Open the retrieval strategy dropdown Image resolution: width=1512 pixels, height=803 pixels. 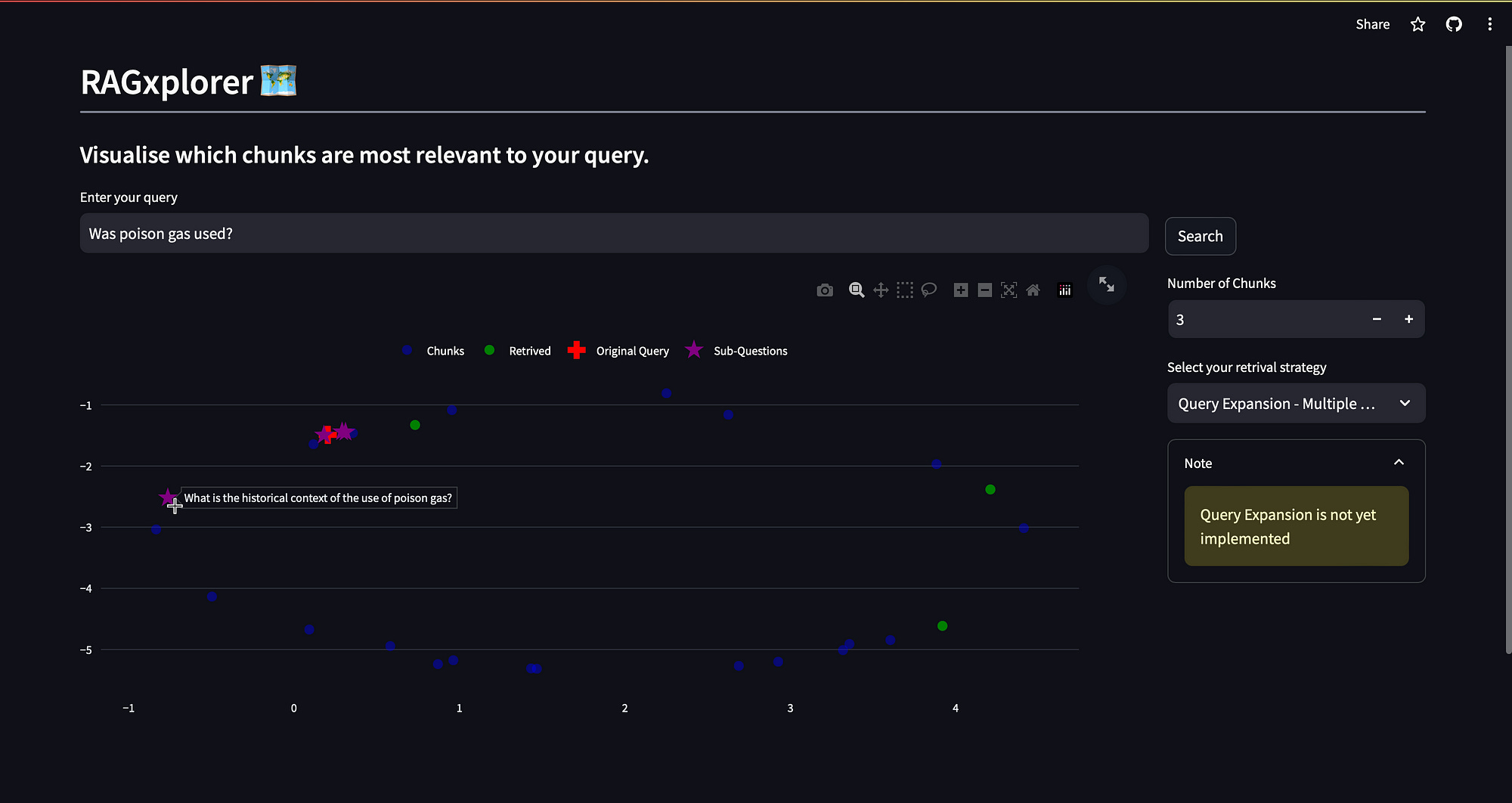click(1295, 403)
